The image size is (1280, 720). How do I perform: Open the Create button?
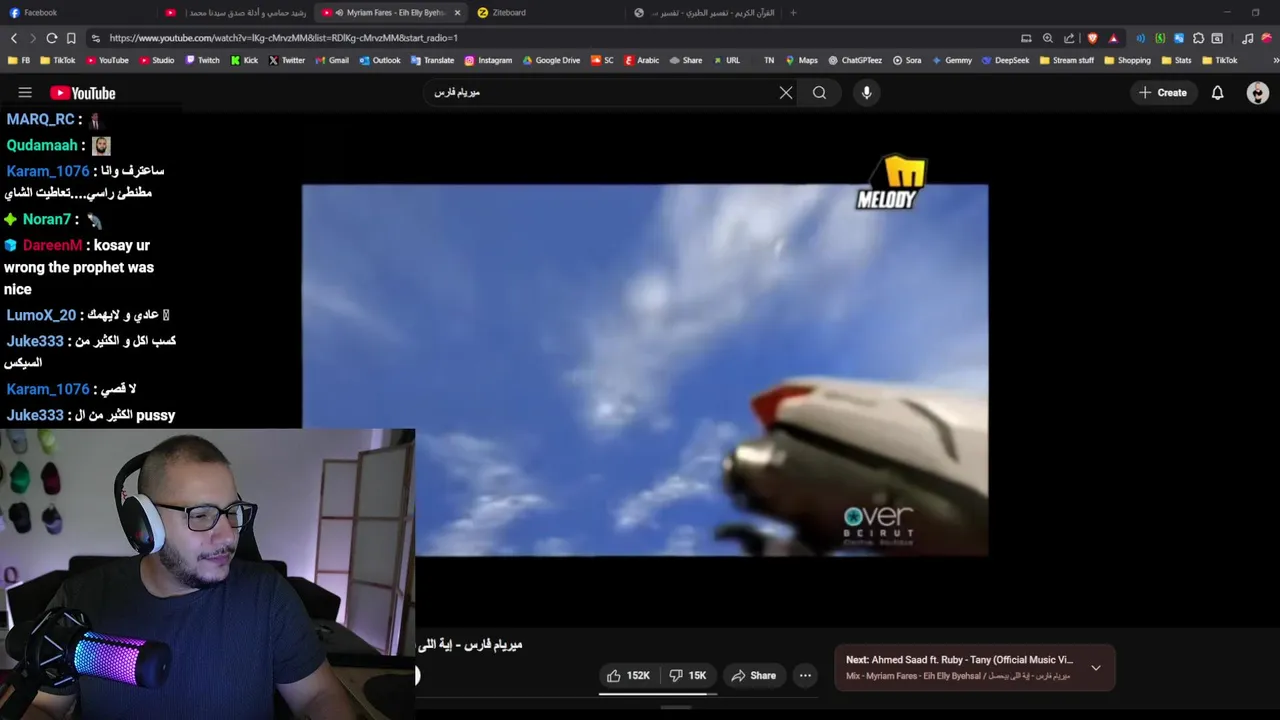1163,93
